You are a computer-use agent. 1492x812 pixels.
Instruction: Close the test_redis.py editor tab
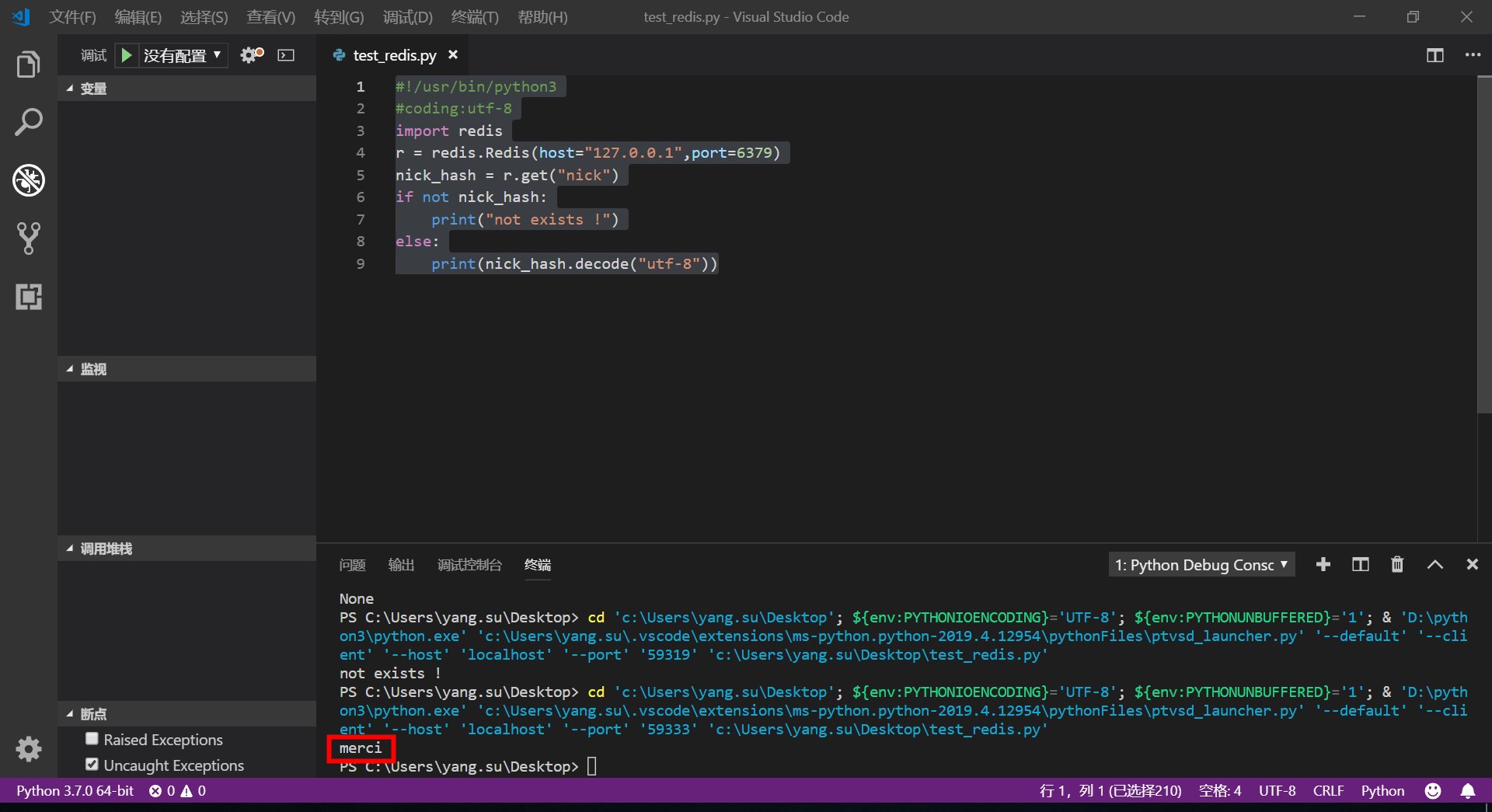pyautogui.click(x=453, y=55)
